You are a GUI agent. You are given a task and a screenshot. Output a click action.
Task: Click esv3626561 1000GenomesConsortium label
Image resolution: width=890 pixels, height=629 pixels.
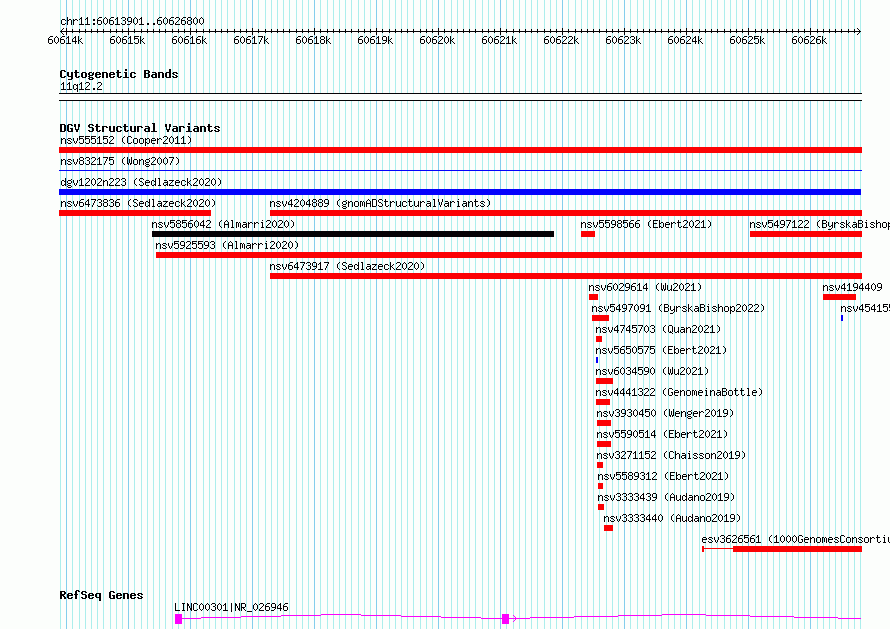pyautogui.click(x=796, y=539)
